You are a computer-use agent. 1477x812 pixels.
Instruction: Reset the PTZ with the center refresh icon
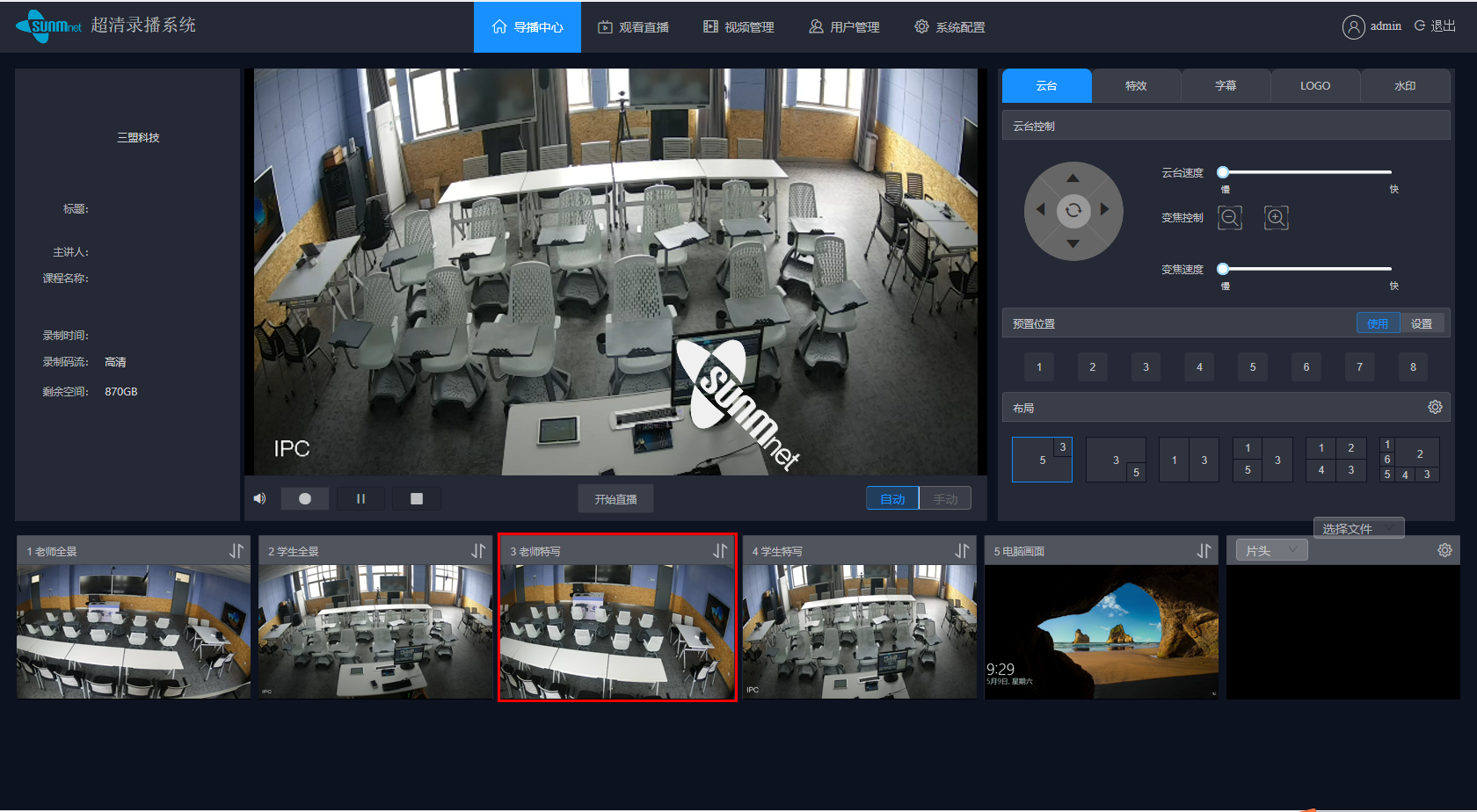pyautogui.click(x=1073, y=210)
